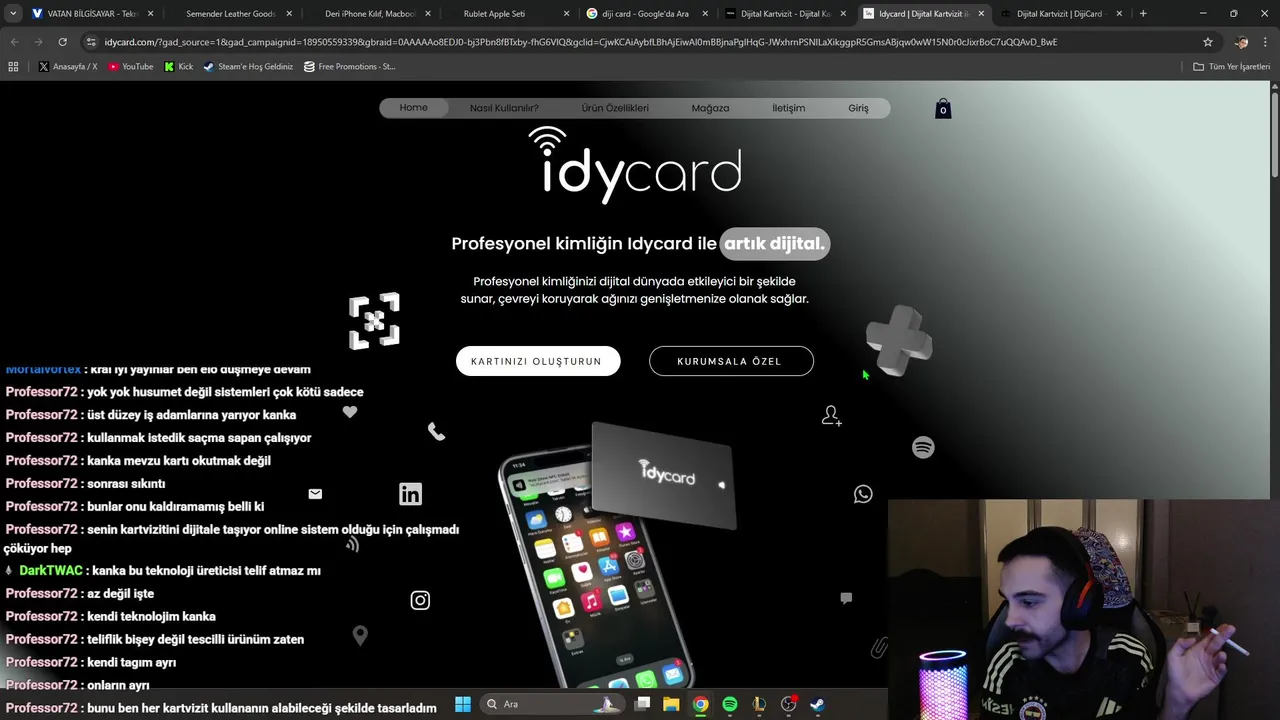The image size is (1280, 720).
Task: Switch to Semender Leather Goods tab
Action: coord(230,14)
